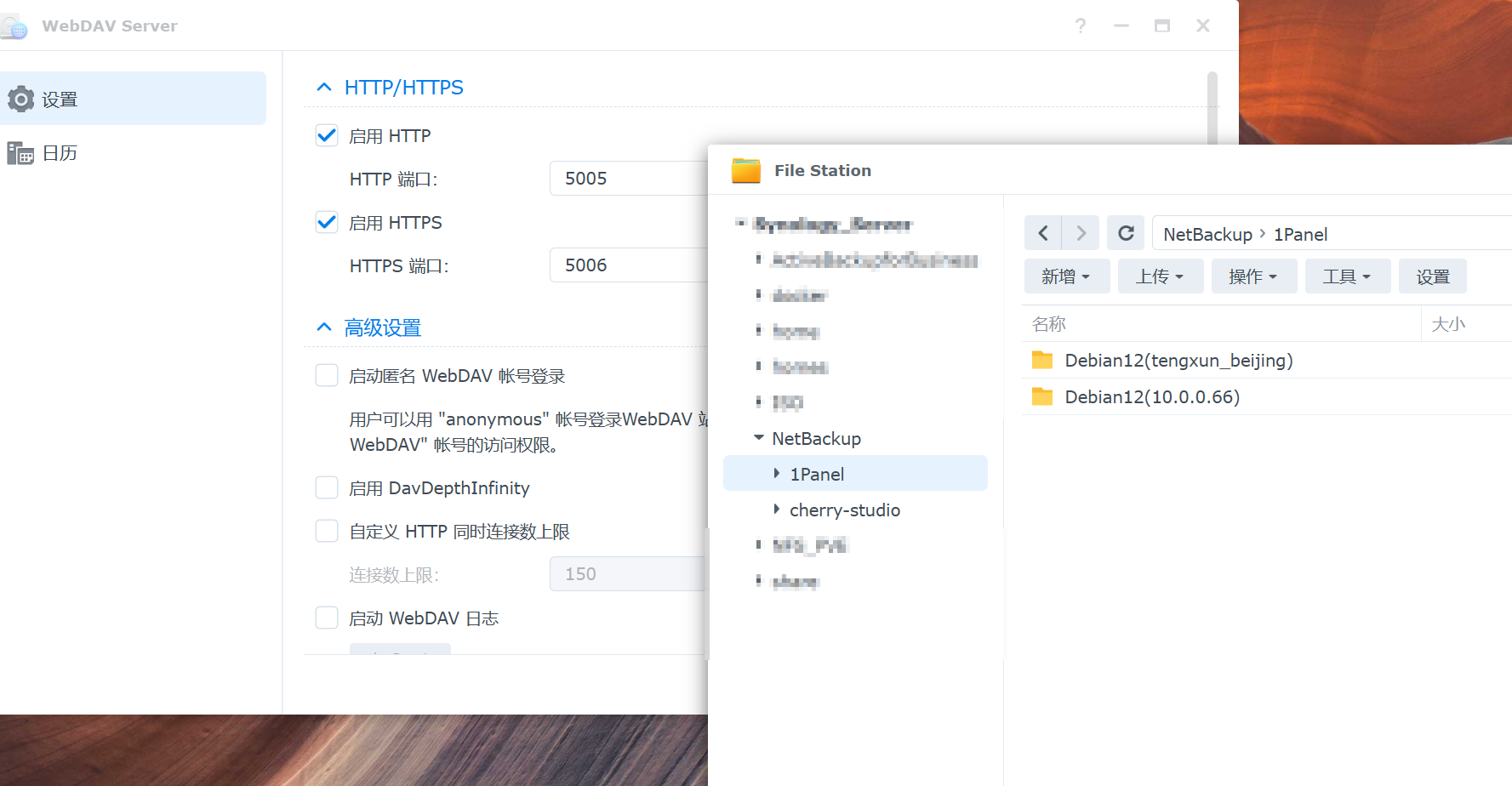Select cherry-studio in the folder tree
The height and width of the screenshot is (786, 1512).
click(x=844, y=510)
